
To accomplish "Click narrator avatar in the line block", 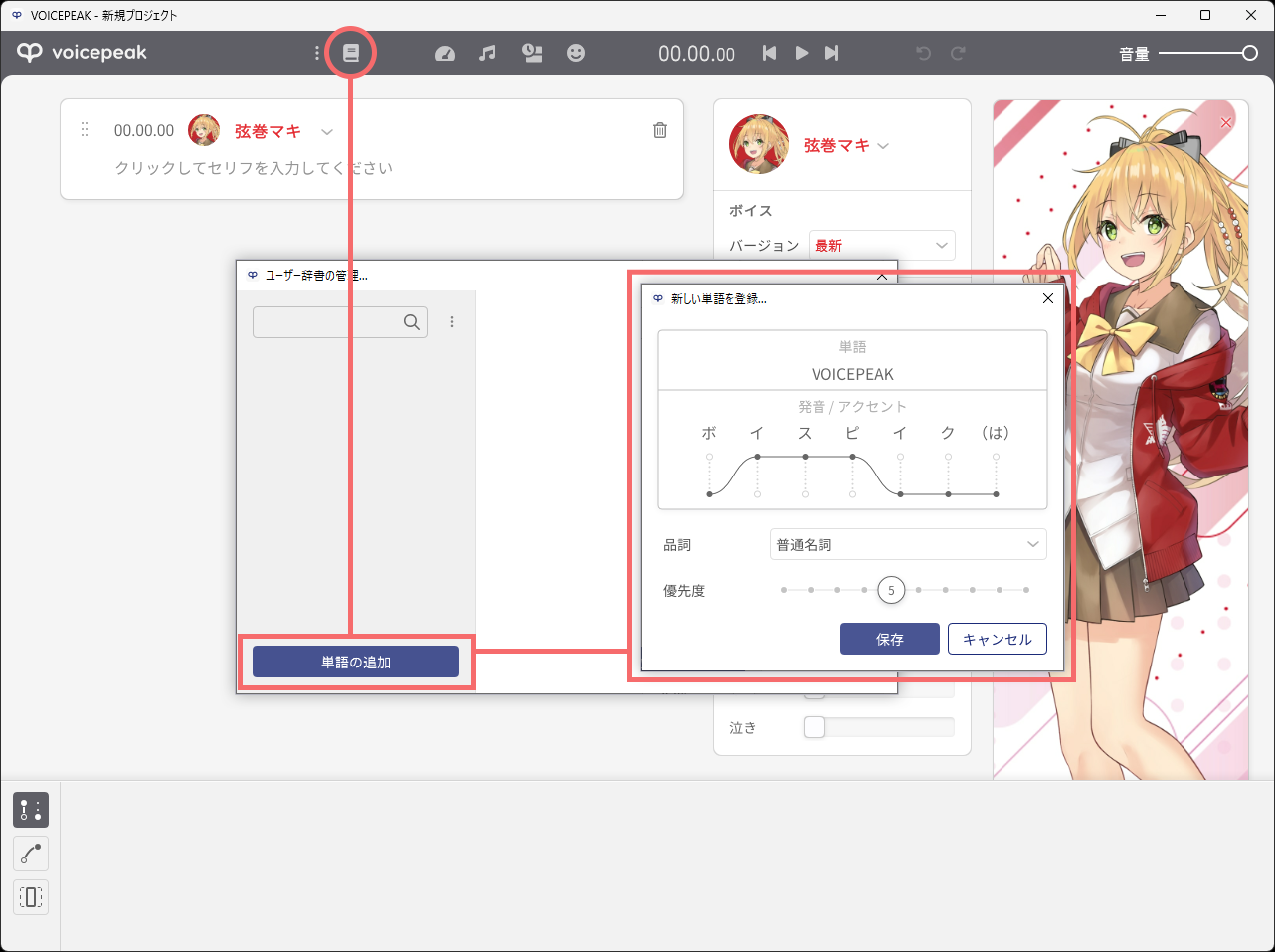I will coord(204,130).
